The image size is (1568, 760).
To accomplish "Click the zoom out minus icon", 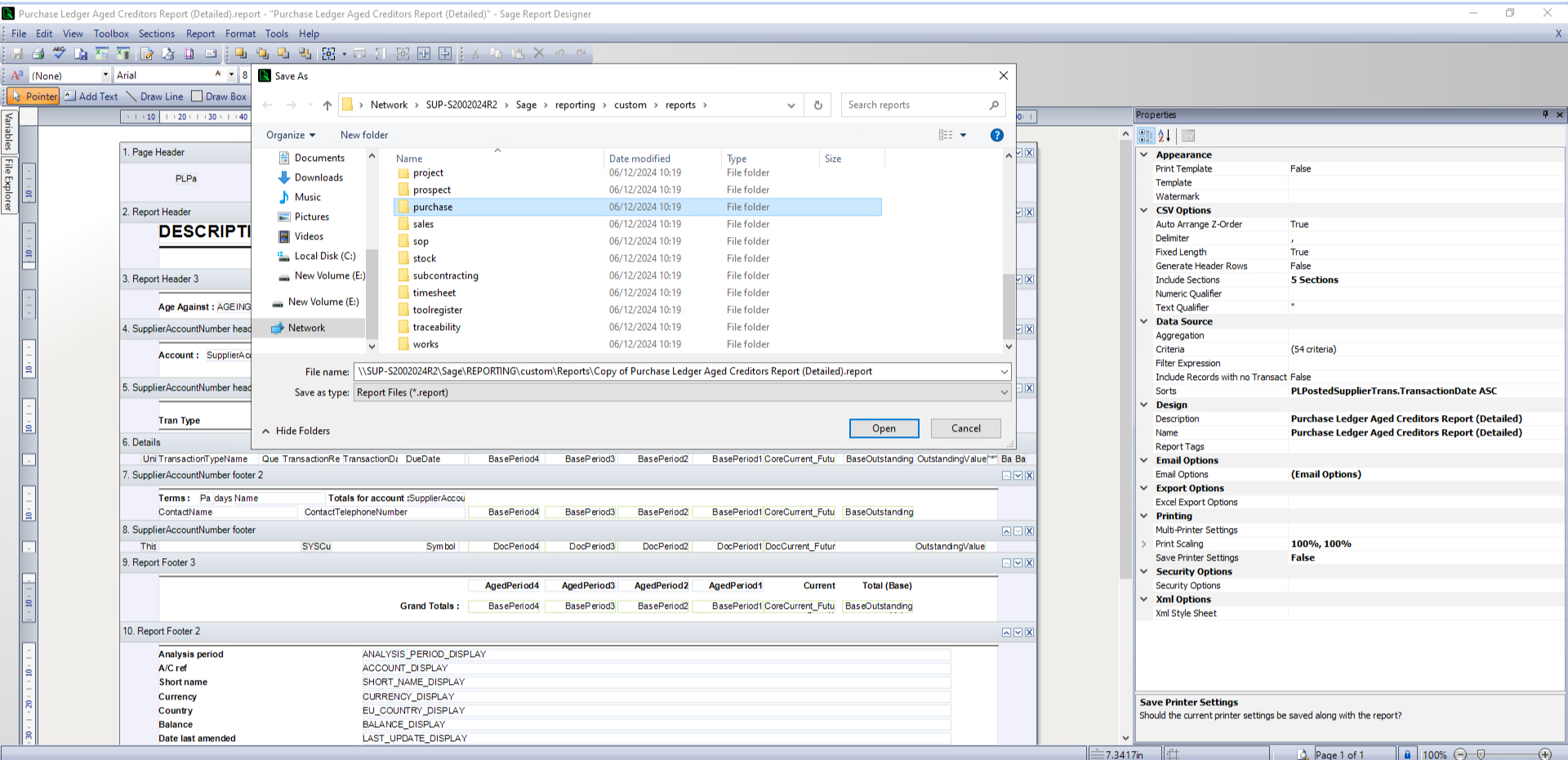I will [x=1460, y=754].
